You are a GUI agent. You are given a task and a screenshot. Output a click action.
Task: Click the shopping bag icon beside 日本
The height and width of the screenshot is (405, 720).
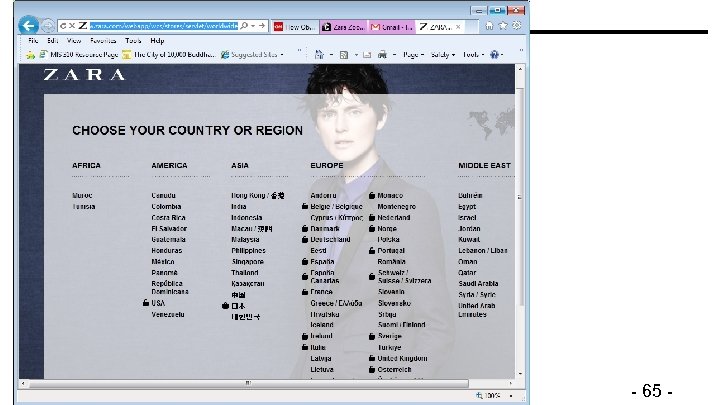pyautogui.click(x=225, y=305)
